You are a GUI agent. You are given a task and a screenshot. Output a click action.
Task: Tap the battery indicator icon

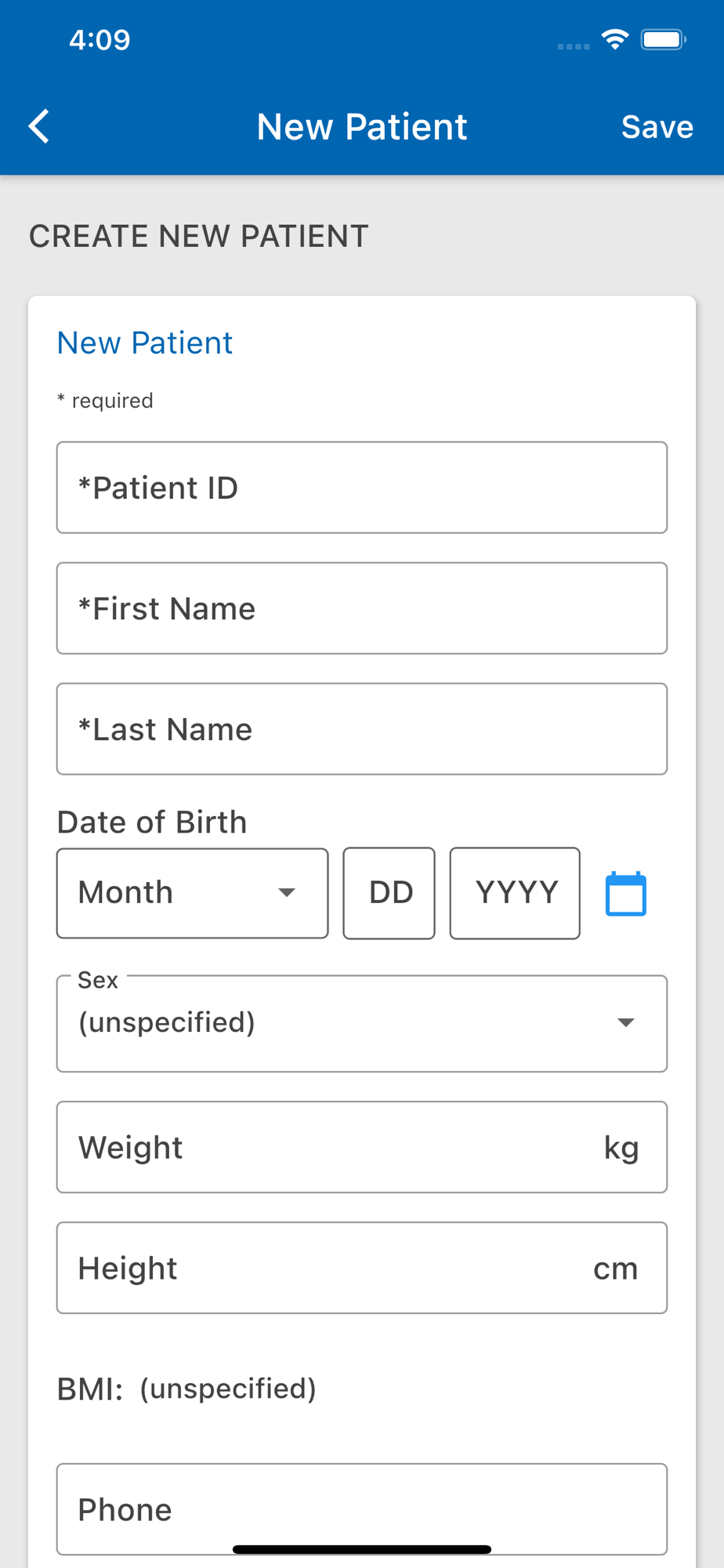663,40
